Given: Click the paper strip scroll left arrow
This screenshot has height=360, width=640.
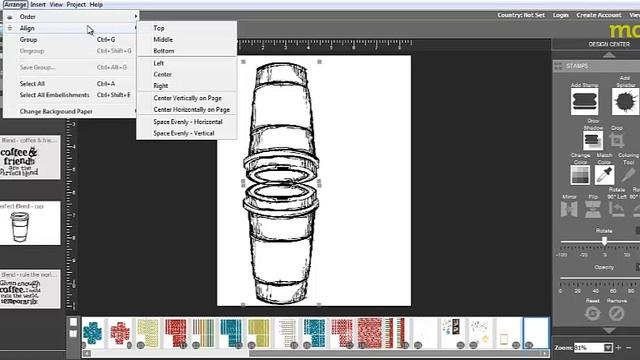Looking at the screenshot, I should pos(87,353).
